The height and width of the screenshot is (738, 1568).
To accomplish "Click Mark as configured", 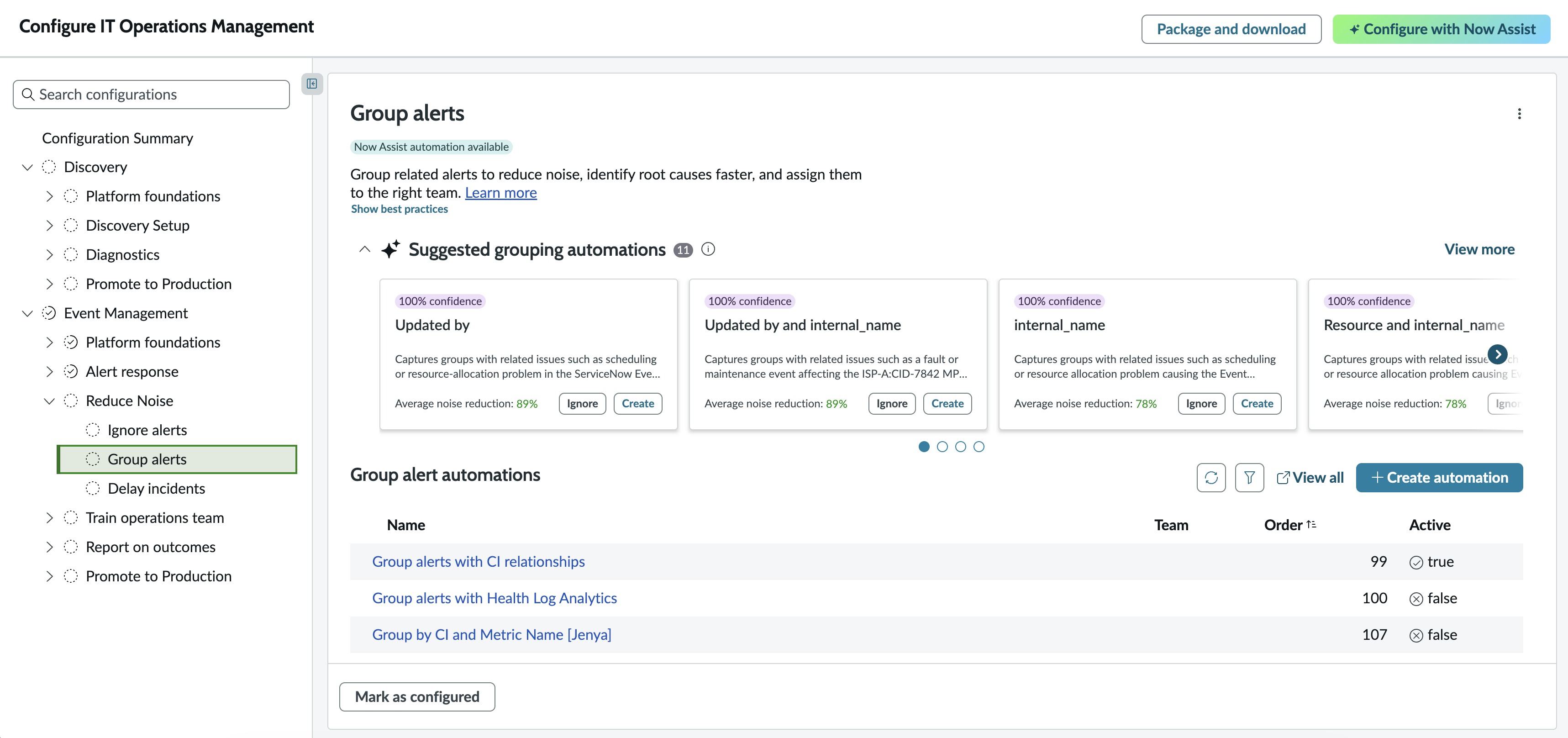I will pyautogui.click(x=417, y=696).
